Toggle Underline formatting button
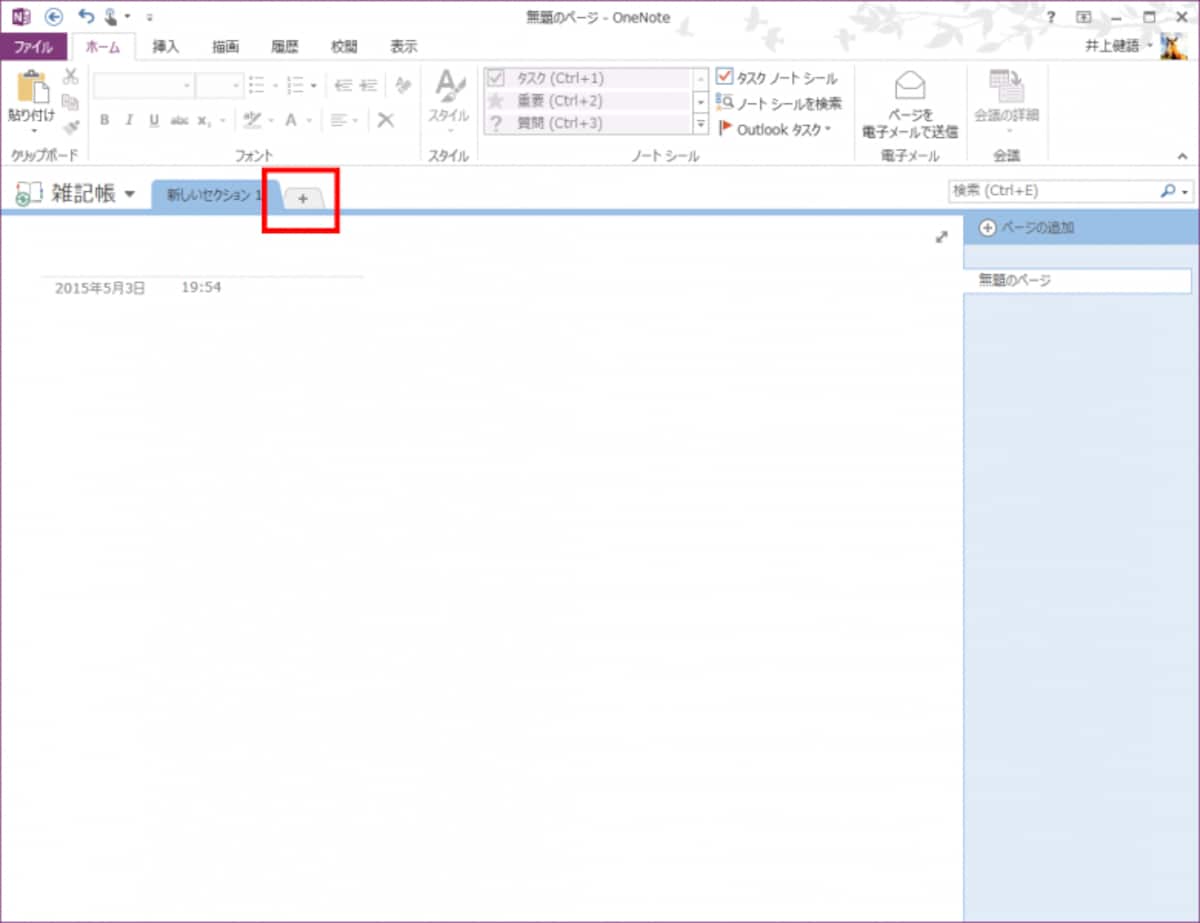The height and width of the screenshot is (923, 1200). 154,120
